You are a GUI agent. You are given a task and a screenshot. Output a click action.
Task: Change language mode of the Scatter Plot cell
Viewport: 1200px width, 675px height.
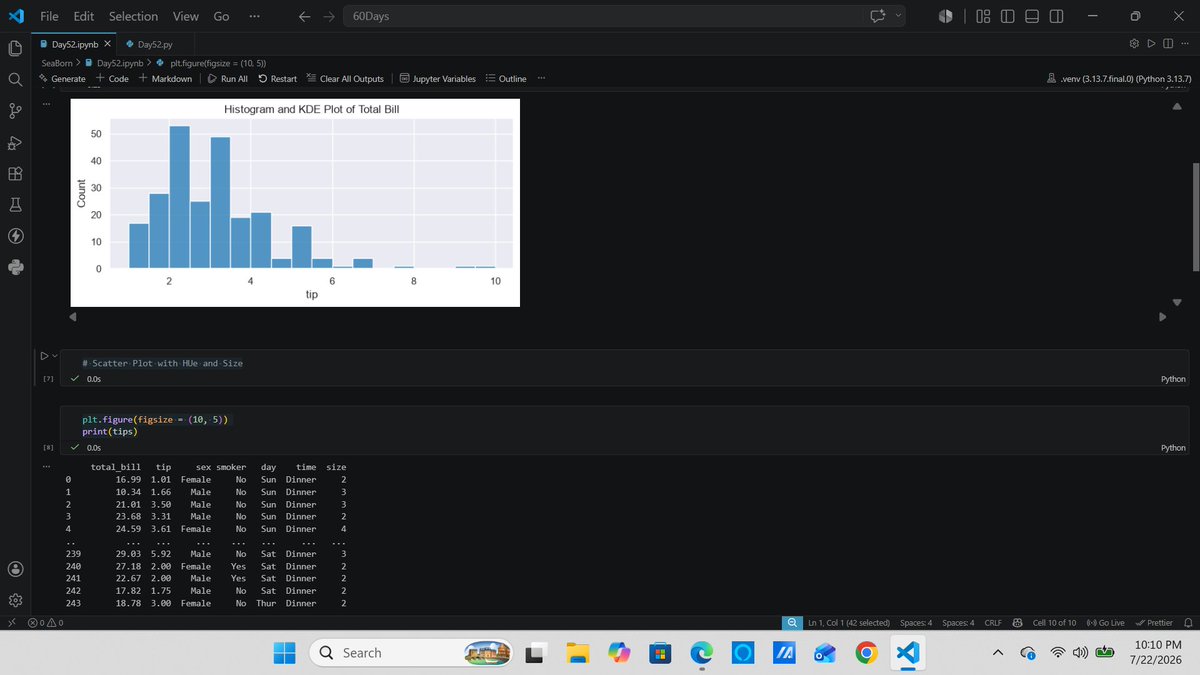pos(1173,380)
